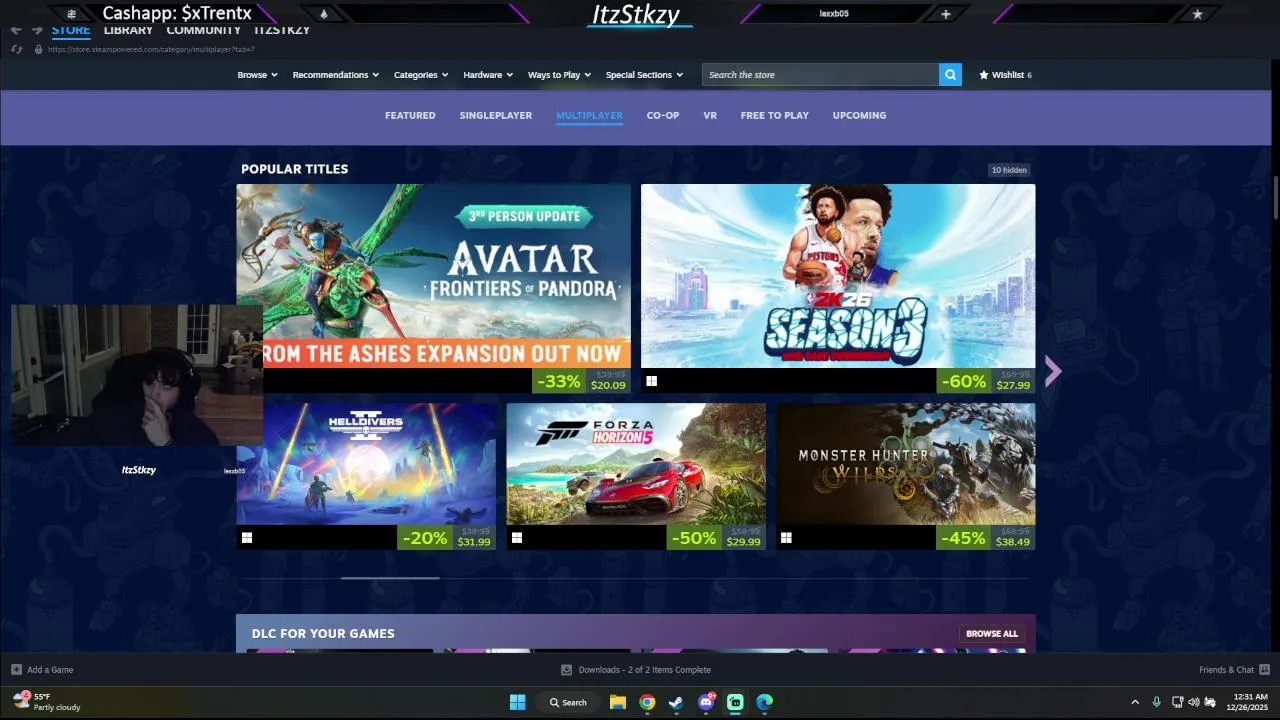This screenshot has height=720, width=1280.
Task: Reload the store page with refresh icon
Action: [16, 49]
